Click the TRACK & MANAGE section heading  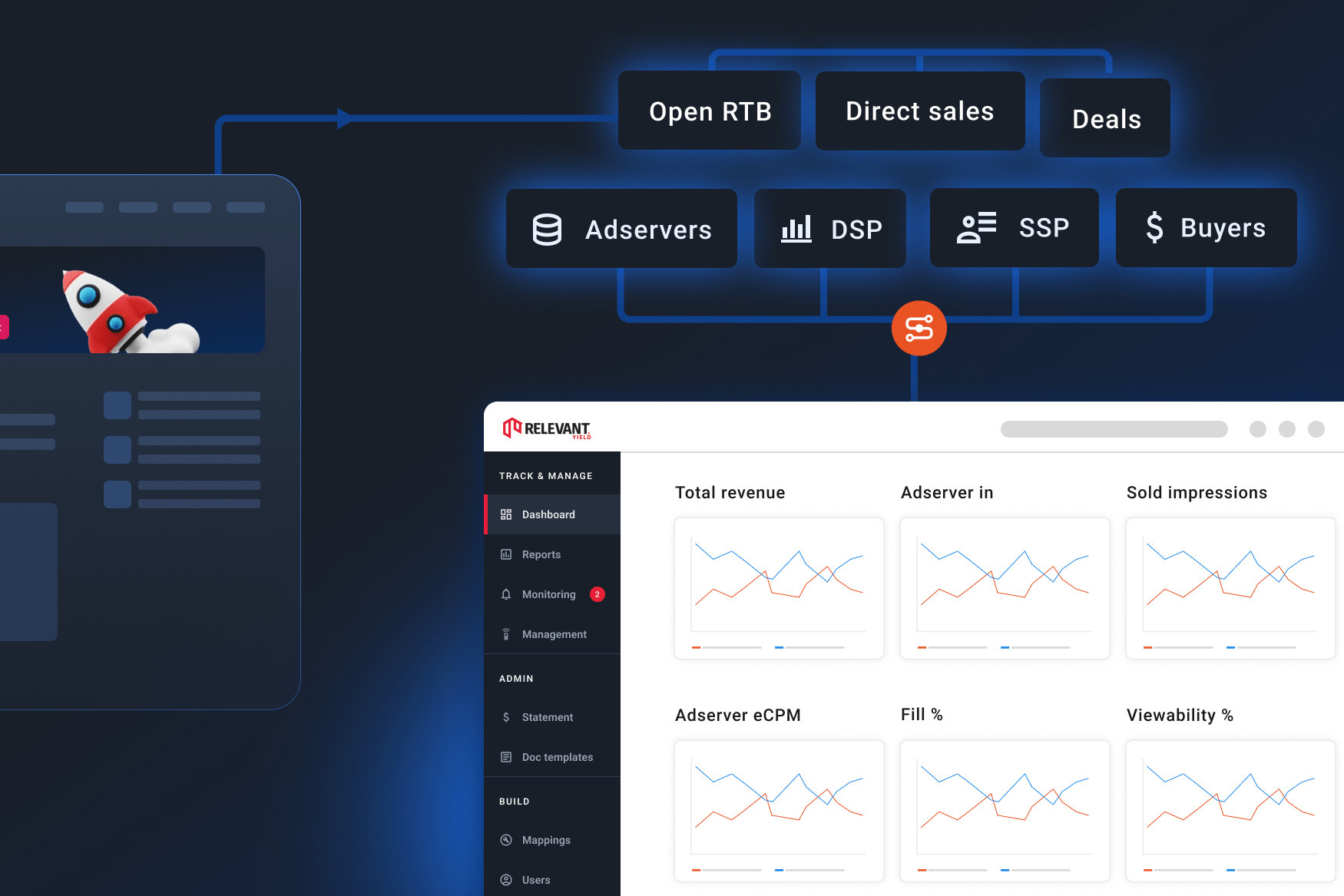click(546, 476)
